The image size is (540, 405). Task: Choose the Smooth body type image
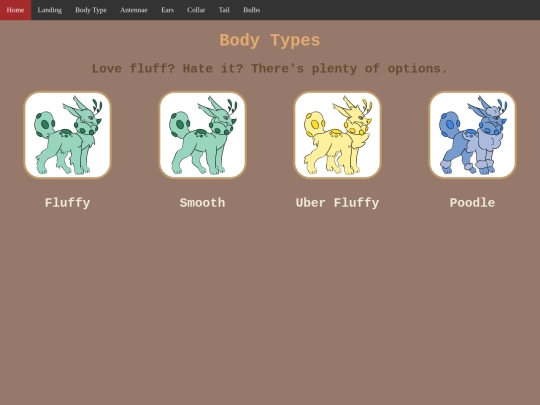pos(202,135)
